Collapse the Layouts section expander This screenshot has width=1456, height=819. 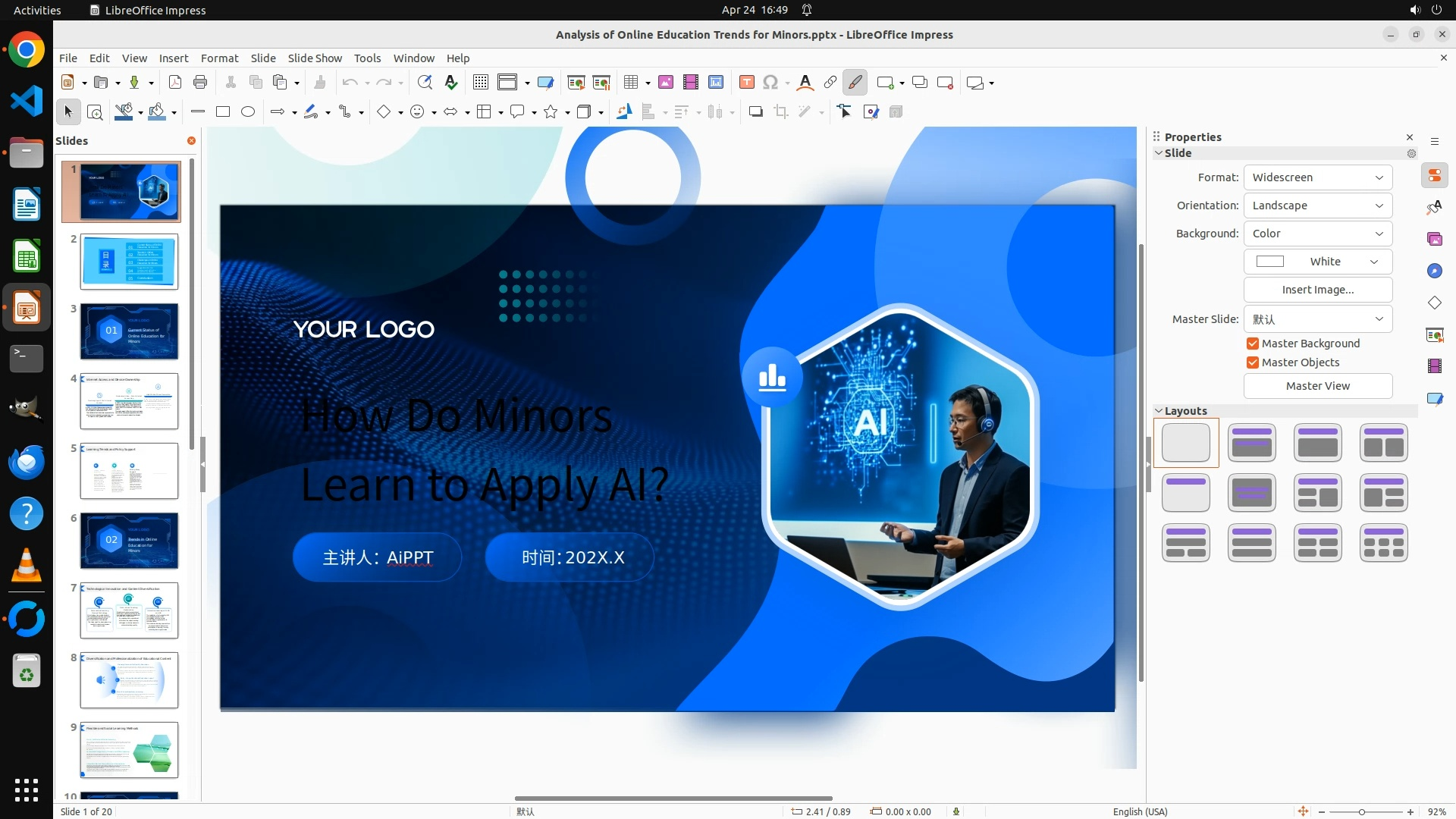pos(1159,410)
